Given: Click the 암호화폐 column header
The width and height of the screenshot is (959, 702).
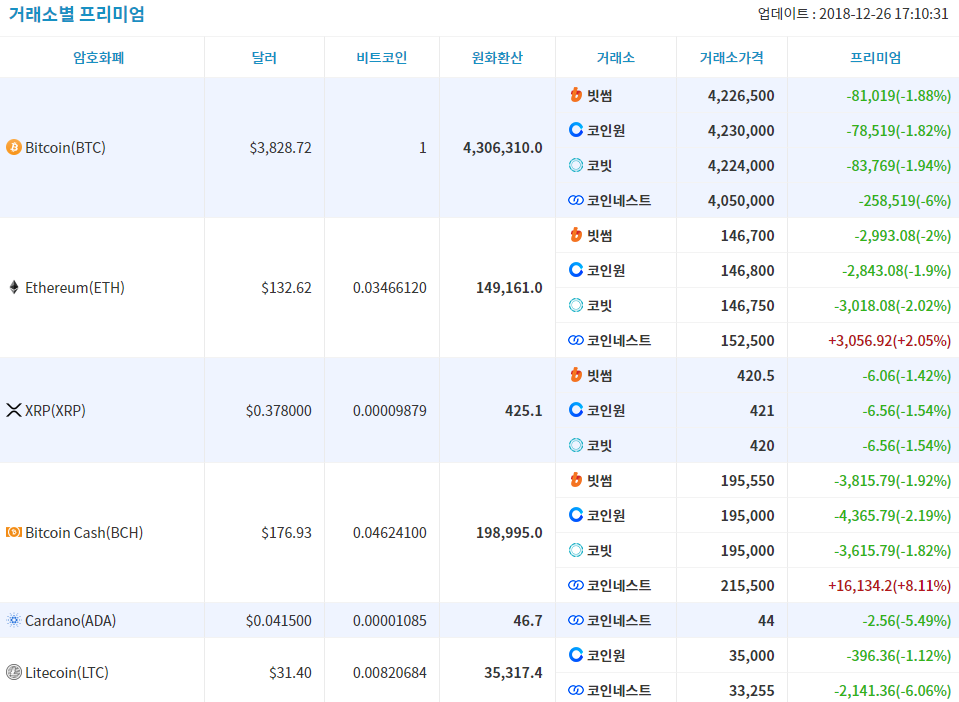Looking at the screenshot, I should coord(98,57).
